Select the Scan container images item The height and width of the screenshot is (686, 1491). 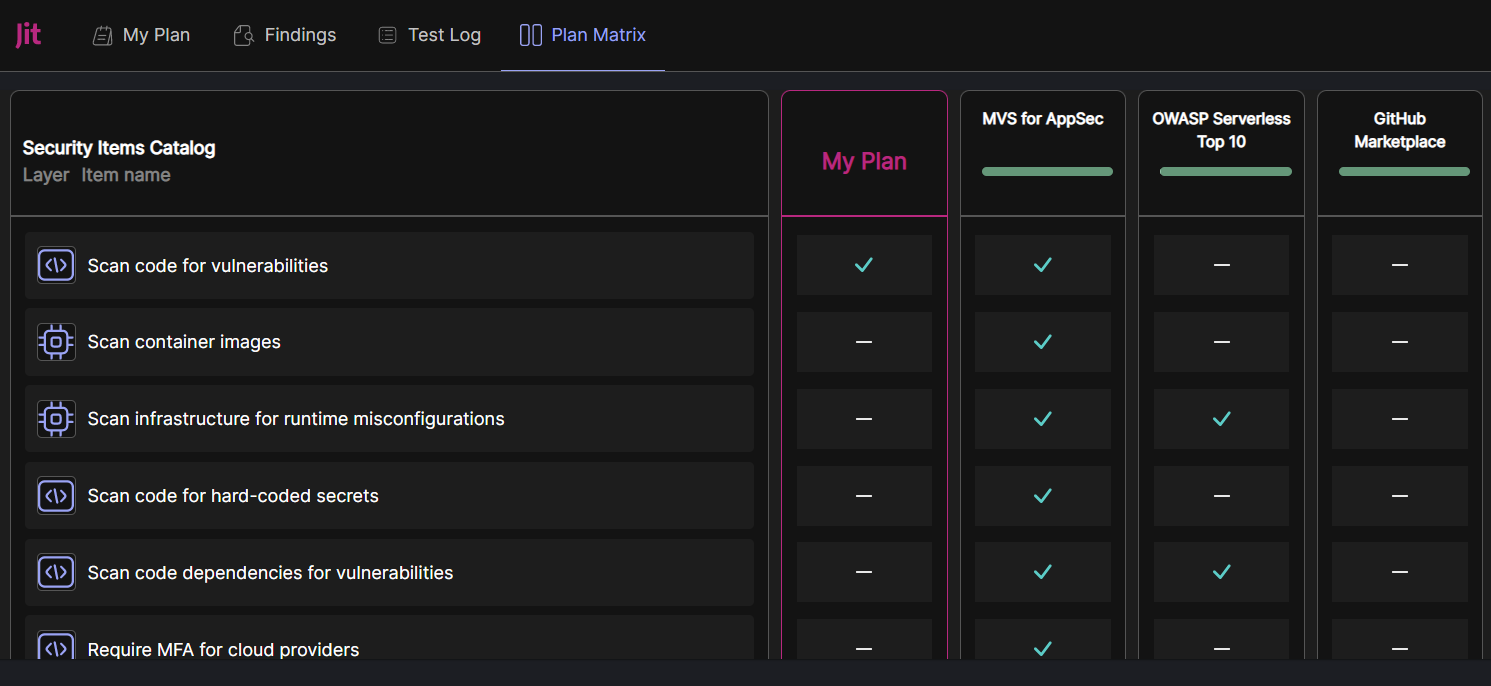(389, 342)
